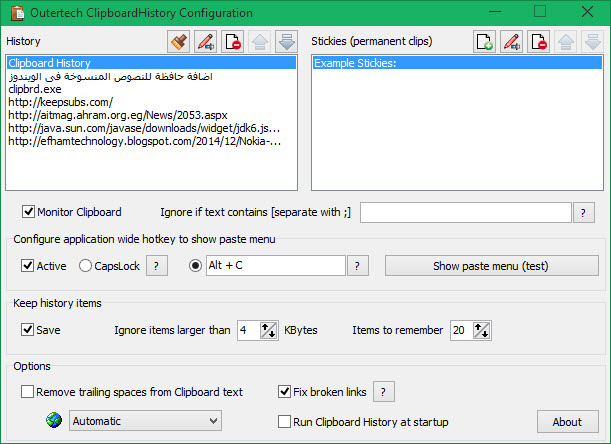Move History item up arrow
The image size is (611, 444).
[260, 41]
